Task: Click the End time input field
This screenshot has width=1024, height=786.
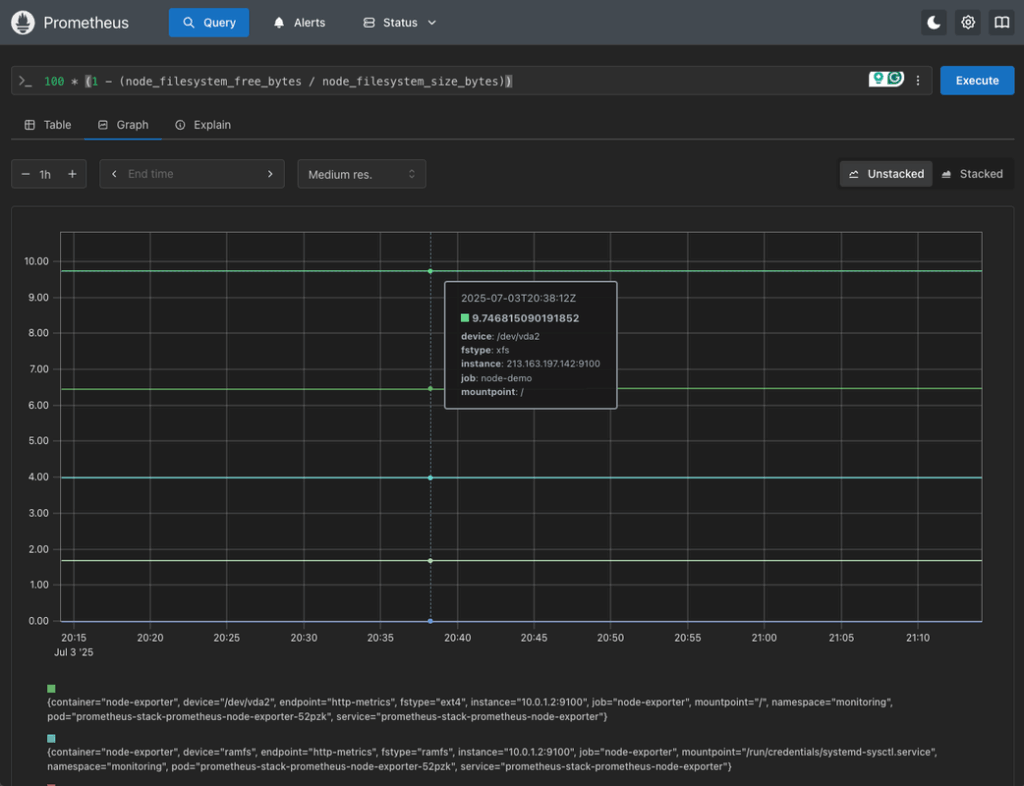Action: point(192,174)
